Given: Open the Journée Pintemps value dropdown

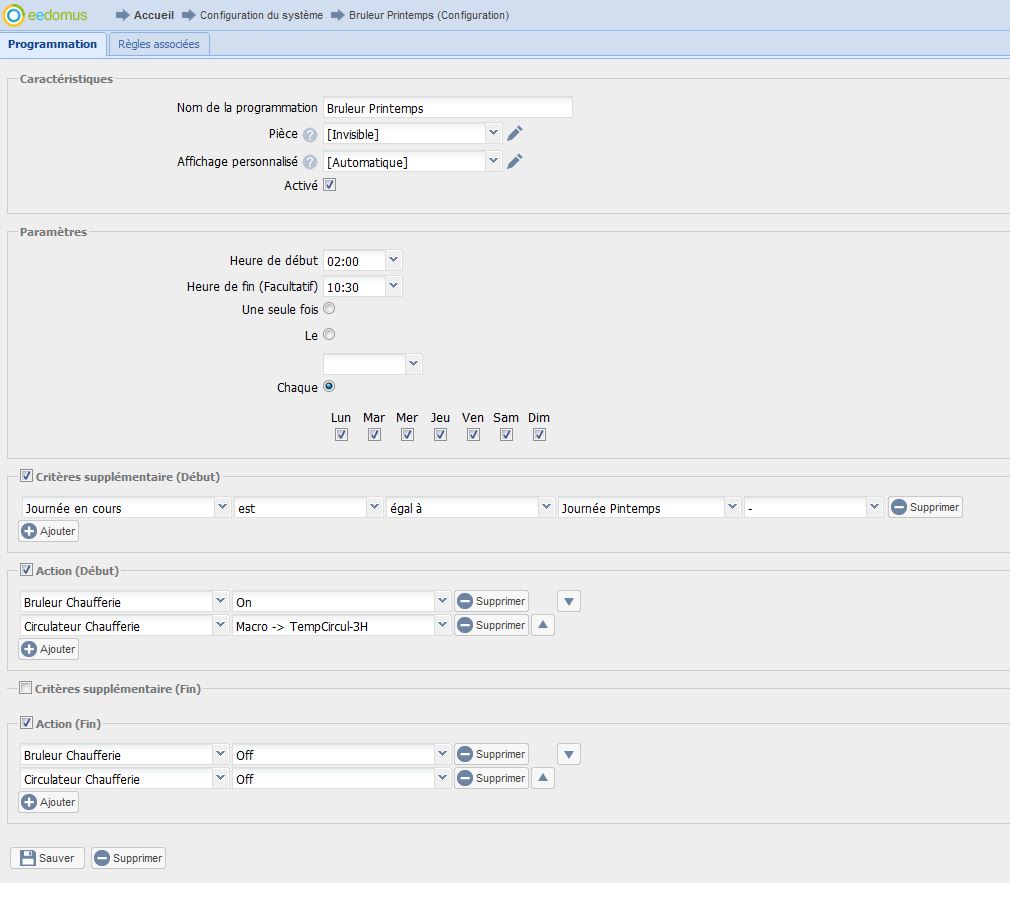Looking at the screenshot, I should tap(733, 508).
